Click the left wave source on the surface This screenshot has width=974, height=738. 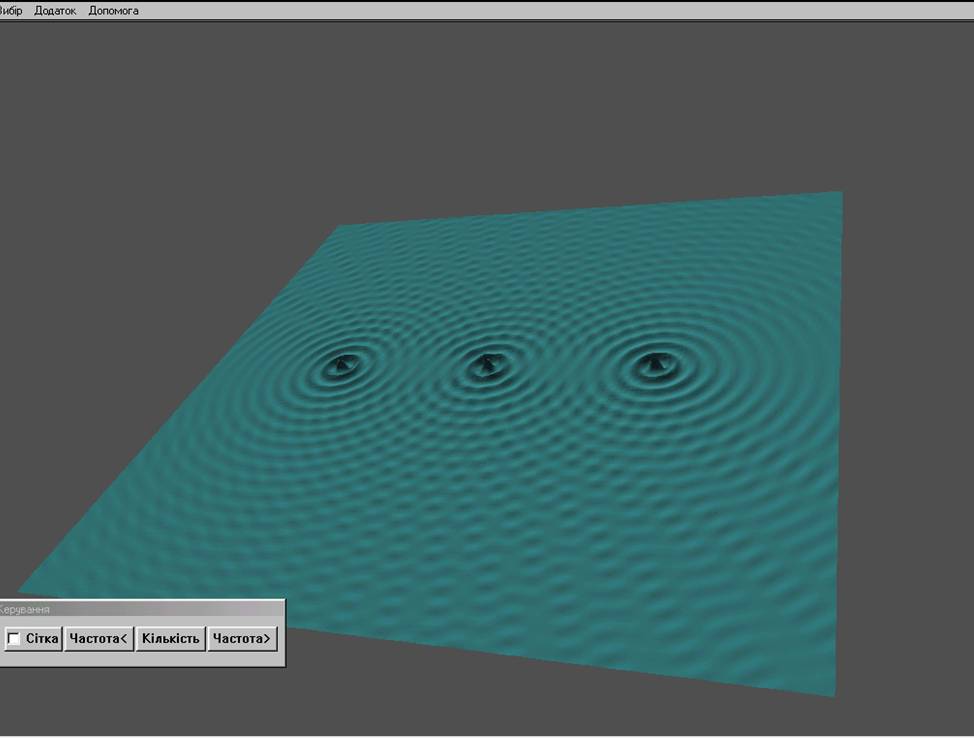click(x=340, y=365)
